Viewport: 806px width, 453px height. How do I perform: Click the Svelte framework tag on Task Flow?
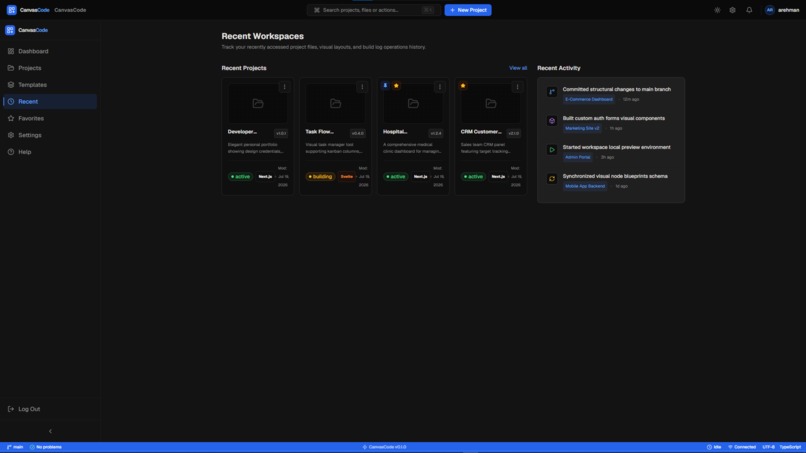tap(346, 176)
